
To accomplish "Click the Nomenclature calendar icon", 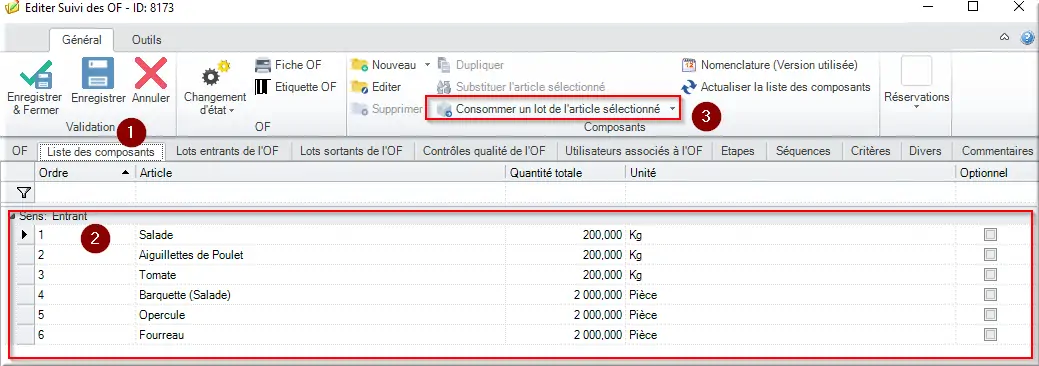I will (689, 65).
